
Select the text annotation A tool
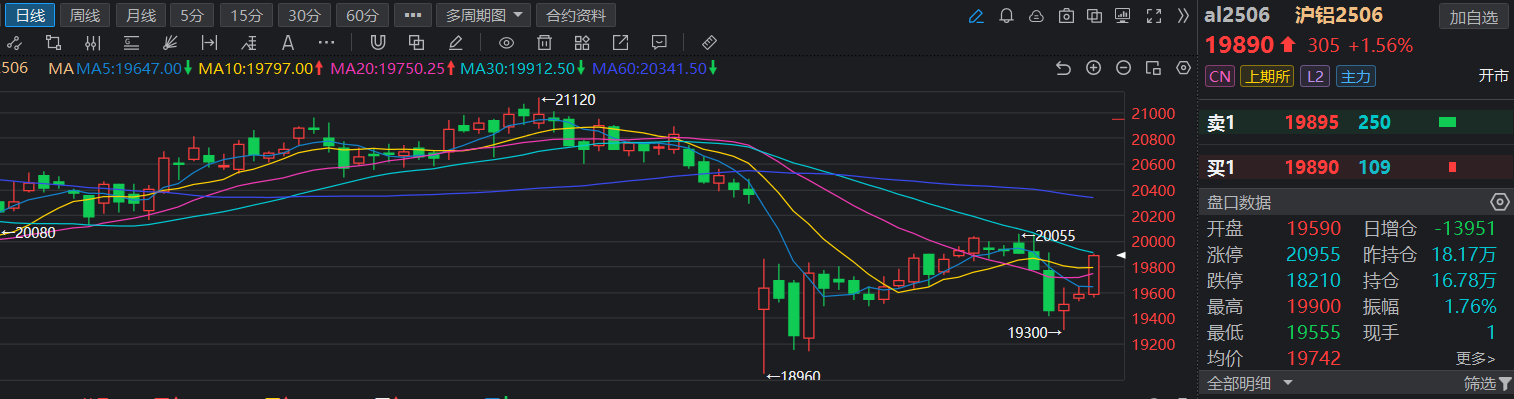pyautogui.click(x=288, y=42)
